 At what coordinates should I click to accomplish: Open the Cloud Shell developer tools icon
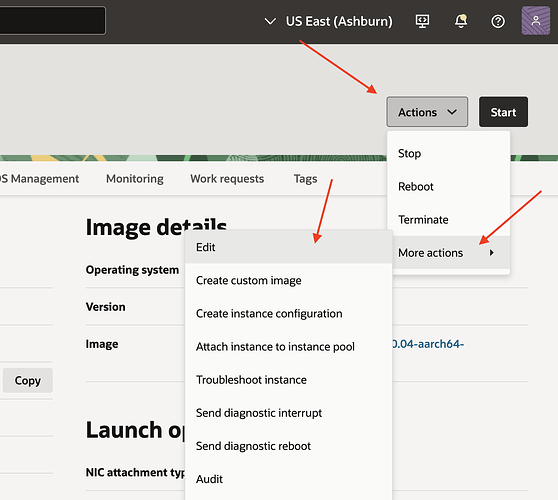coord(422,21)
